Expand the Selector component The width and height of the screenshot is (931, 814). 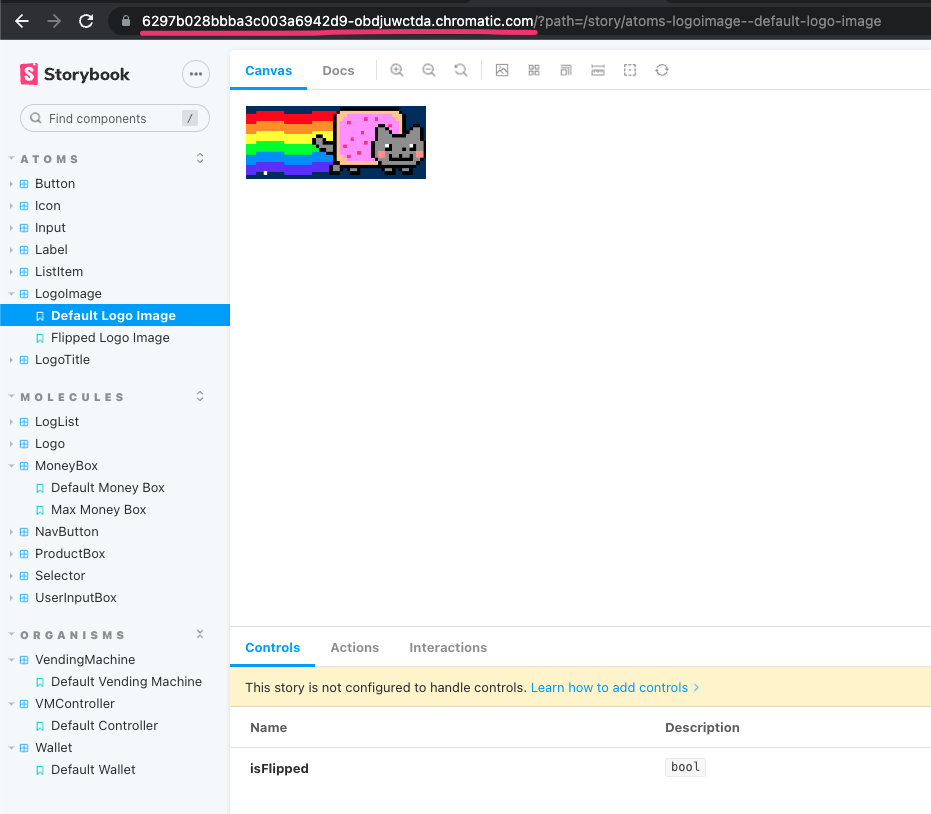tap(60, 575)
